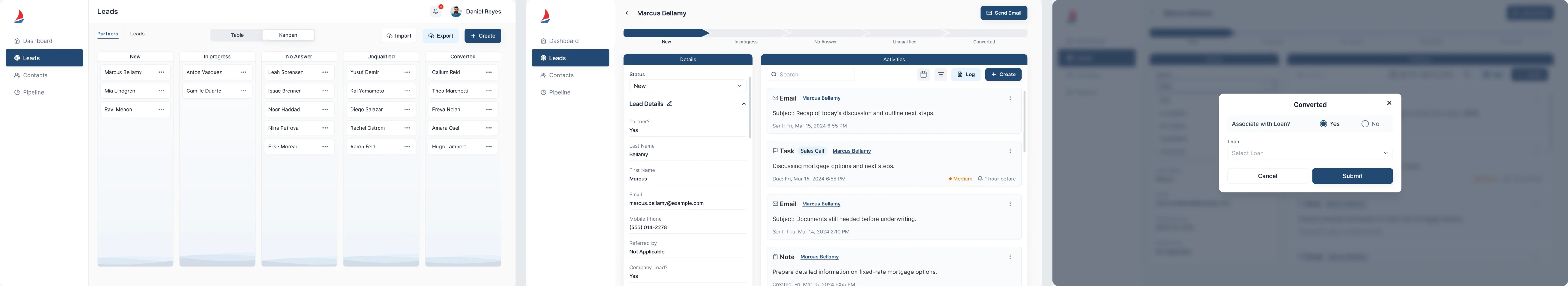
Task: Select Yes for Associate with Loan
Action: 1323,123
